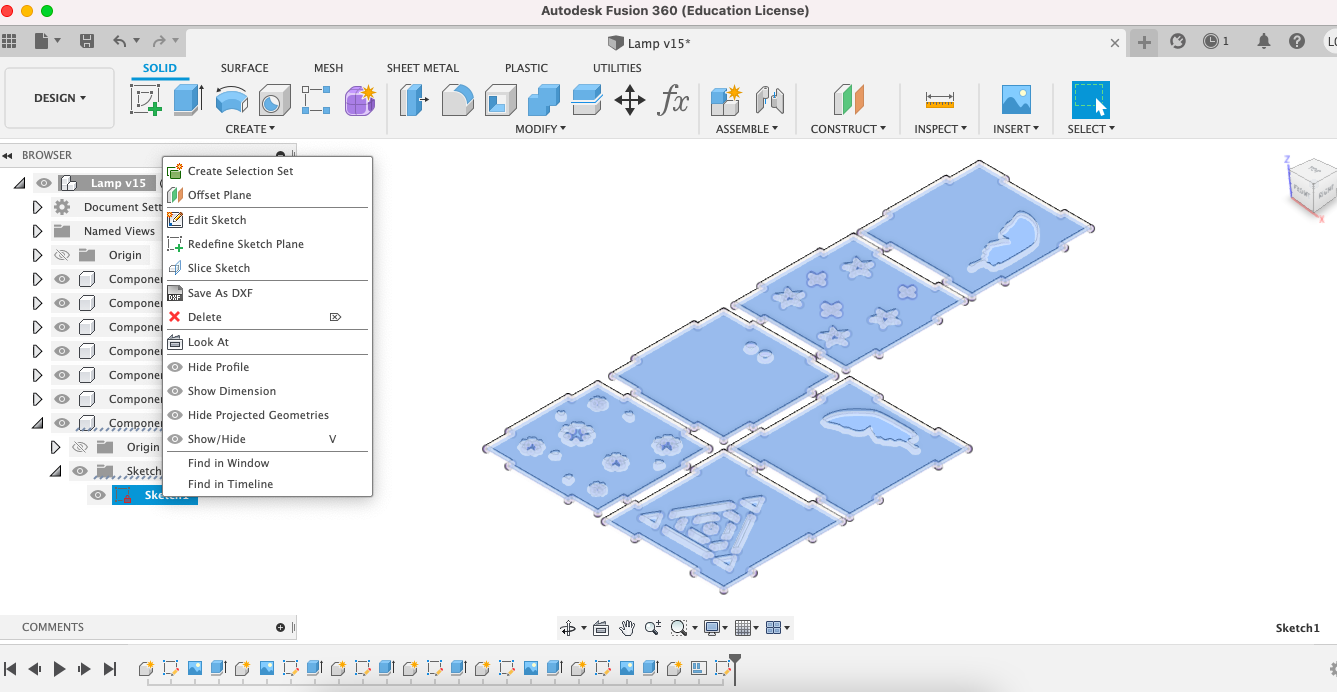Show the hidden Origin folder via its eye
This screenshot has height=692, width=1337.
pyautogui.click(x=62, y=254)
